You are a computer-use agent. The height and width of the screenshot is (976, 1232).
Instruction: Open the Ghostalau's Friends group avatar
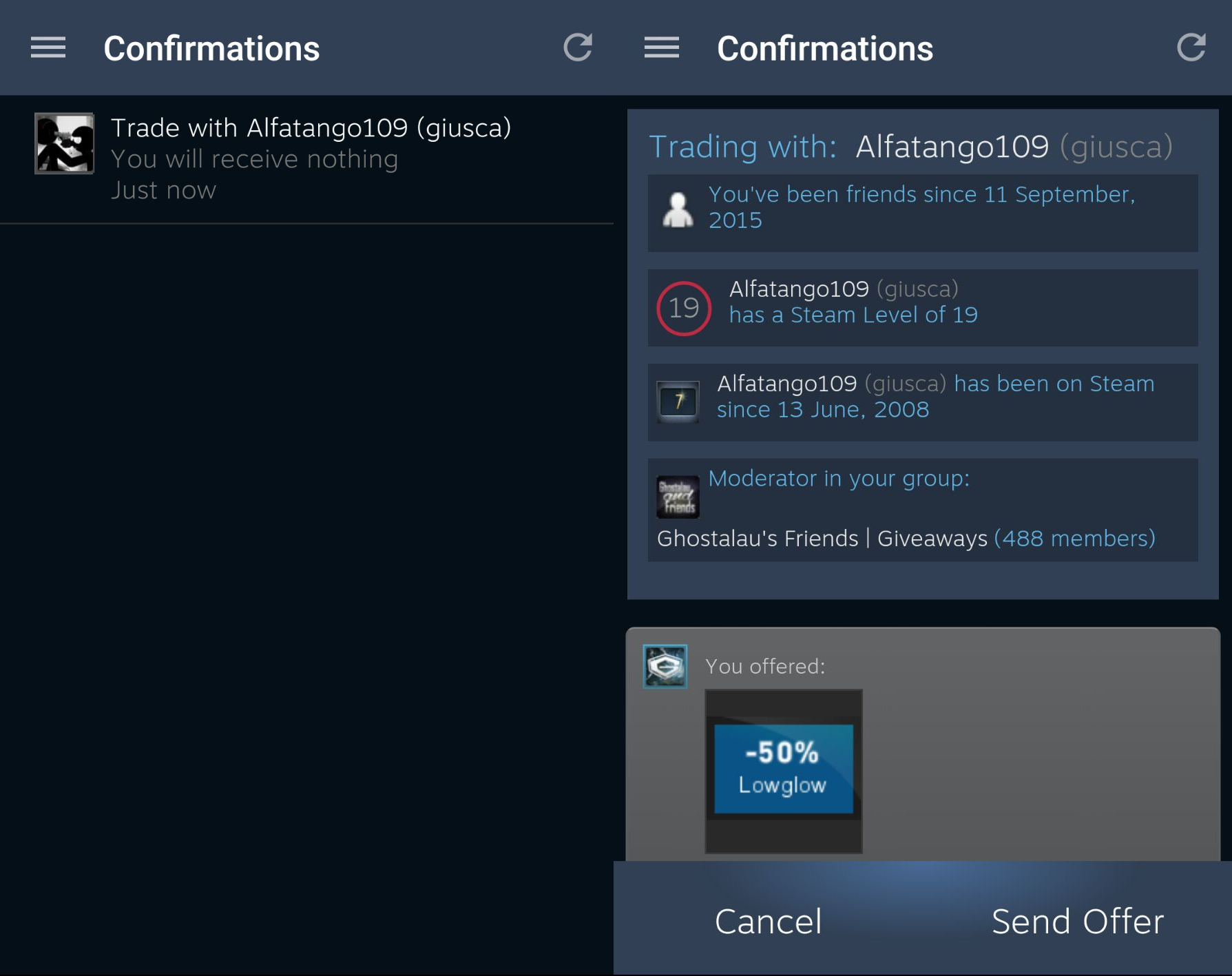pos(678,497)
